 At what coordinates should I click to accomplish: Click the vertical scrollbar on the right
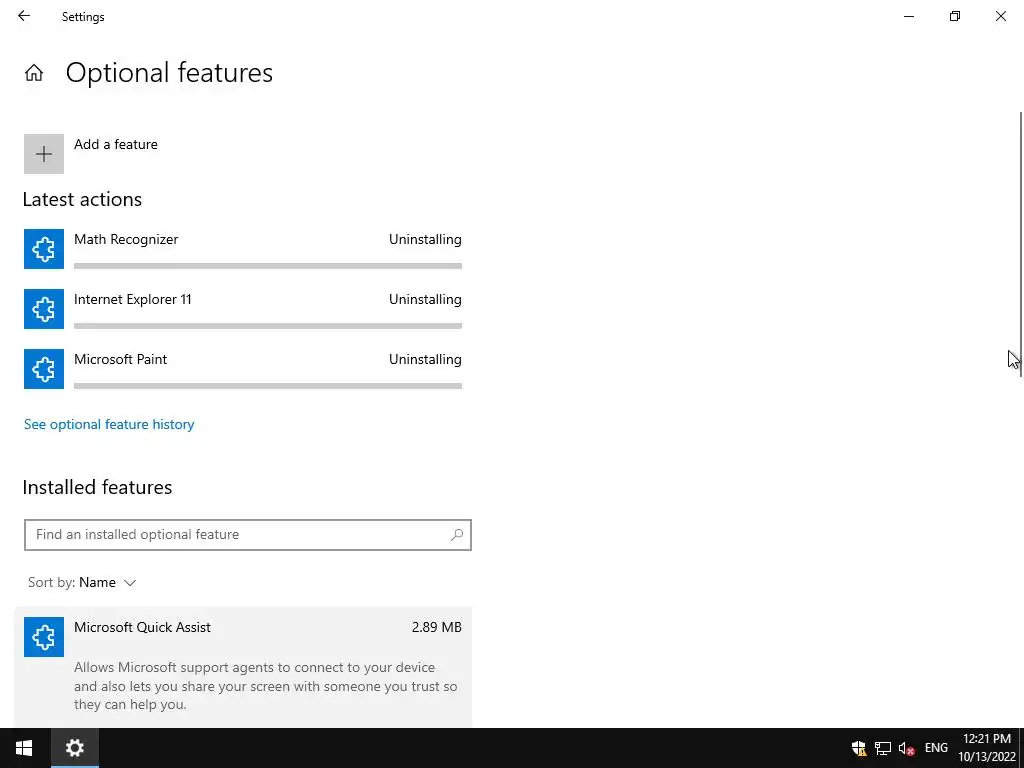[x=1021, y=245]
